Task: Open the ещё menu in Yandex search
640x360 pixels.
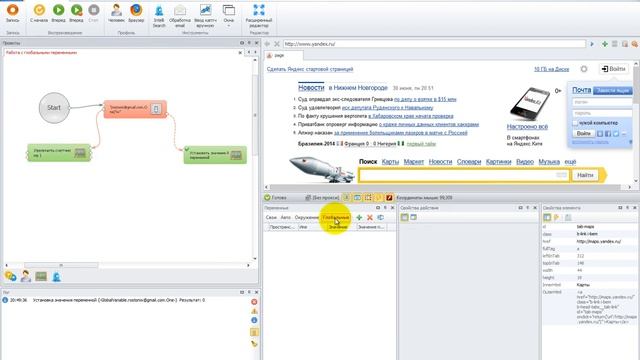Action: (x=570, y=162)
